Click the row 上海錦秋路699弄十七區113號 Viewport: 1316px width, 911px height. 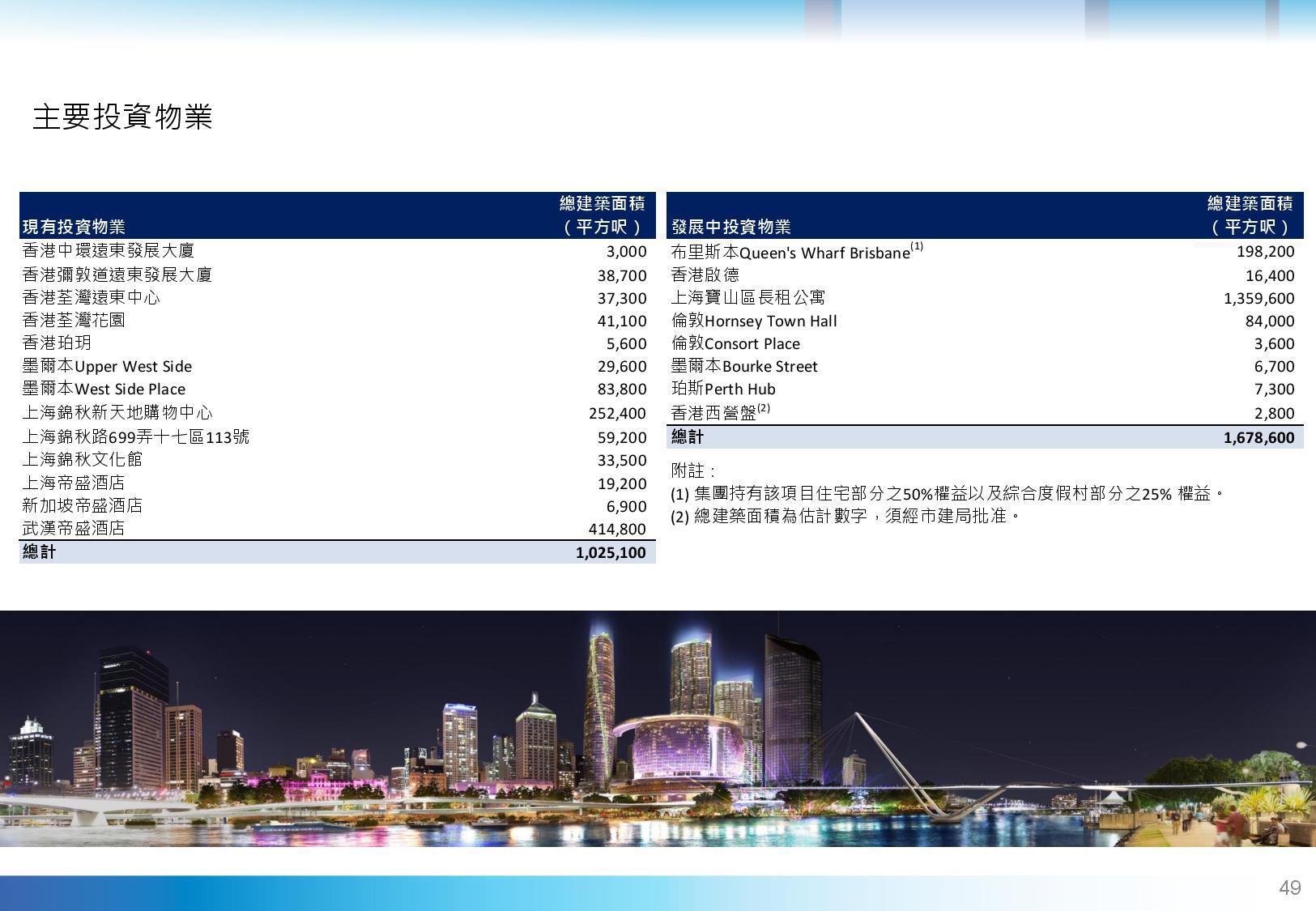click(338, 437)
